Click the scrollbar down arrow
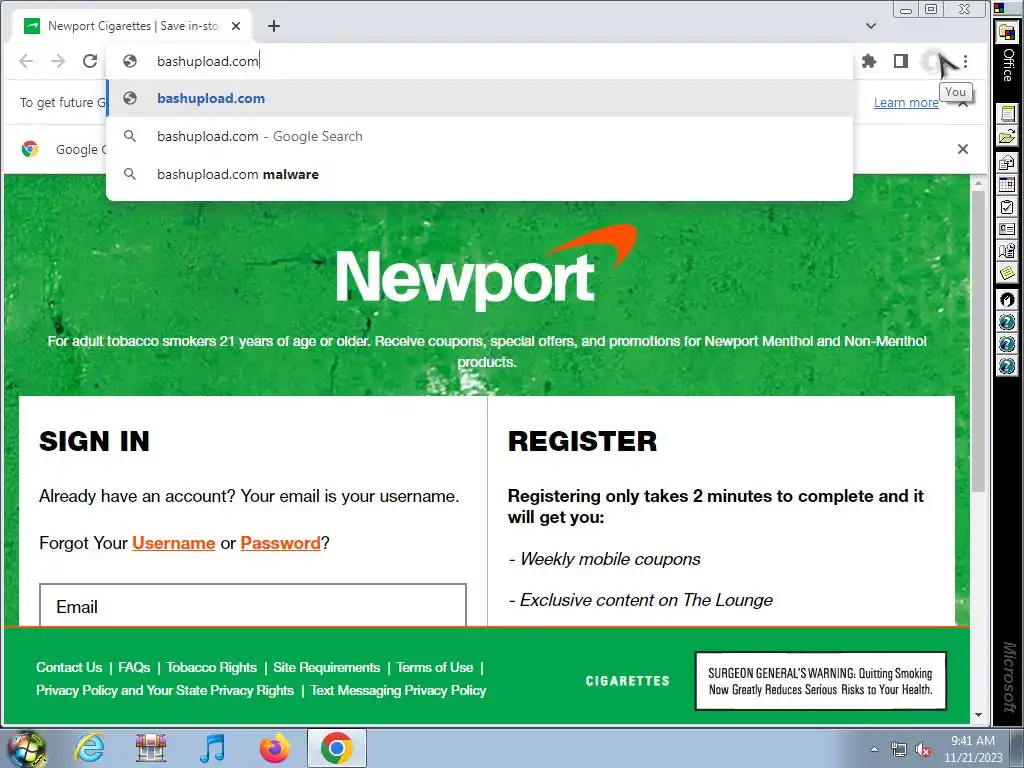The image size is (1024, 768). tap(978, 714)
